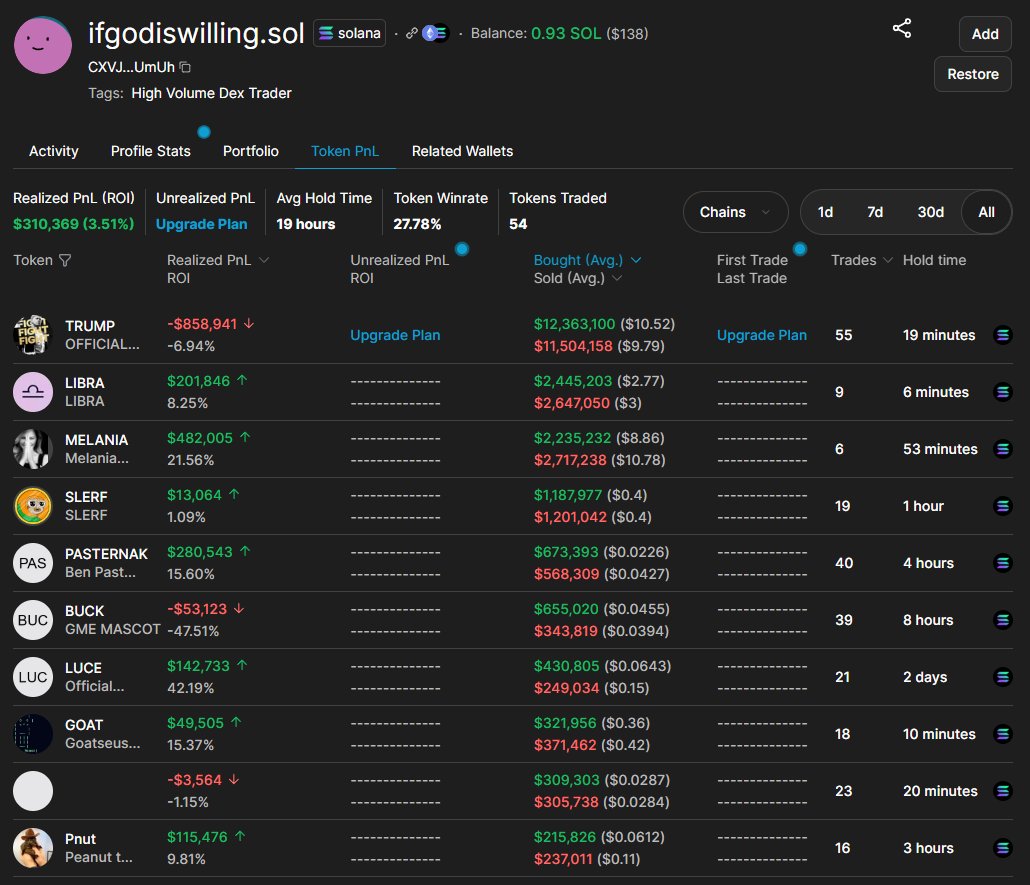The width and height of the screenshot is (1030, 885).
Task: Sort by Bought (Avg.) column
Action: pyautogui.click(x=587, y=260)
